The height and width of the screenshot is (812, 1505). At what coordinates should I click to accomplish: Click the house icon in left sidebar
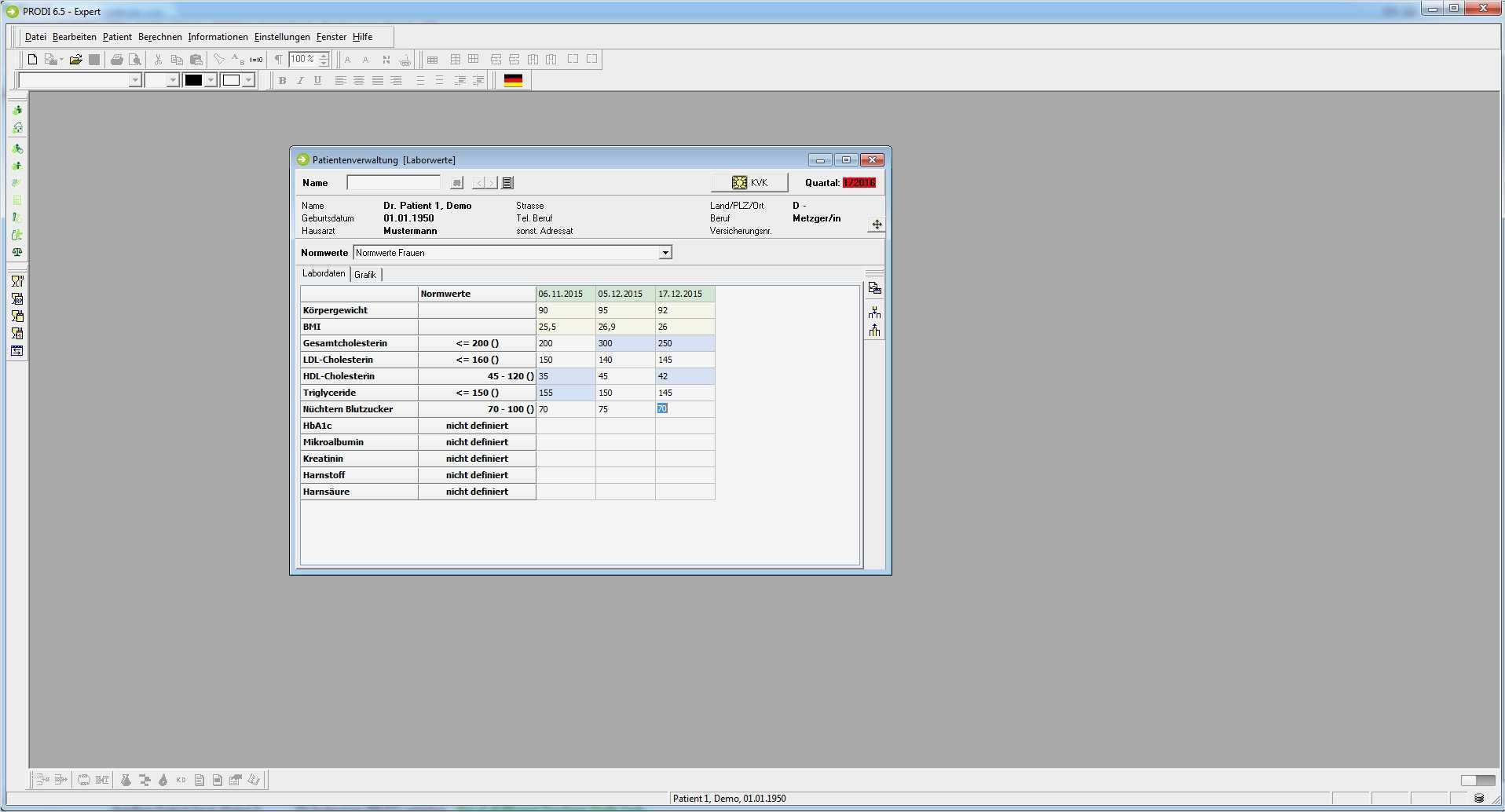16,128
